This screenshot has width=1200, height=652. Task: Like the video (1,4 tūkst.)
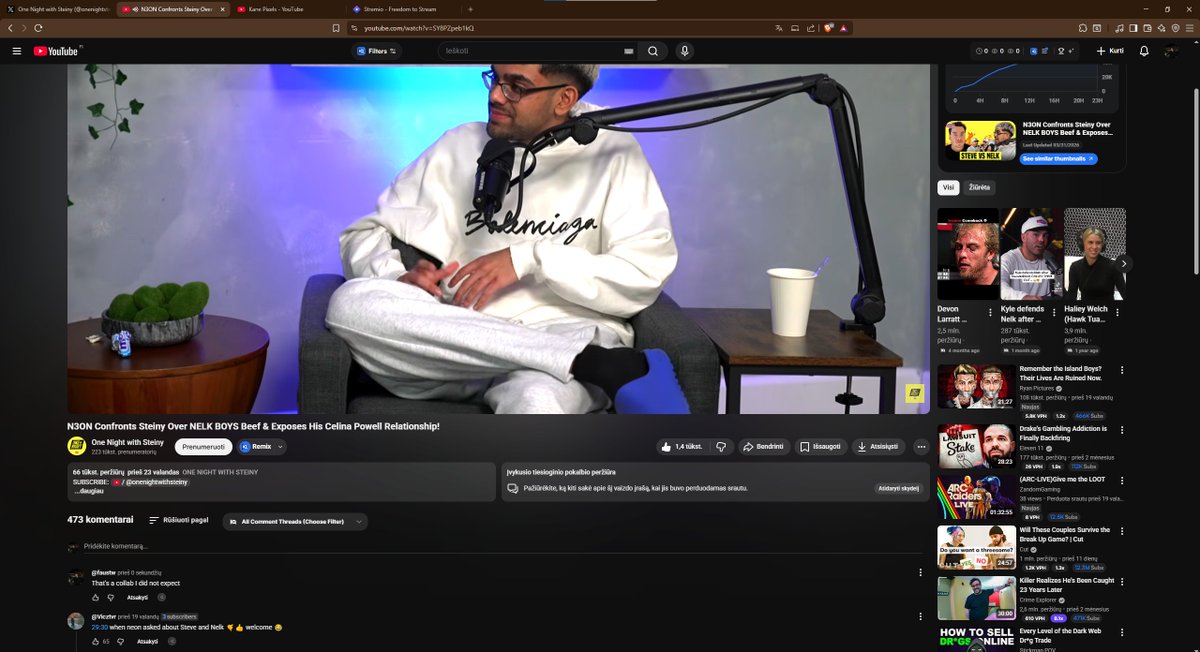(681, 447)
